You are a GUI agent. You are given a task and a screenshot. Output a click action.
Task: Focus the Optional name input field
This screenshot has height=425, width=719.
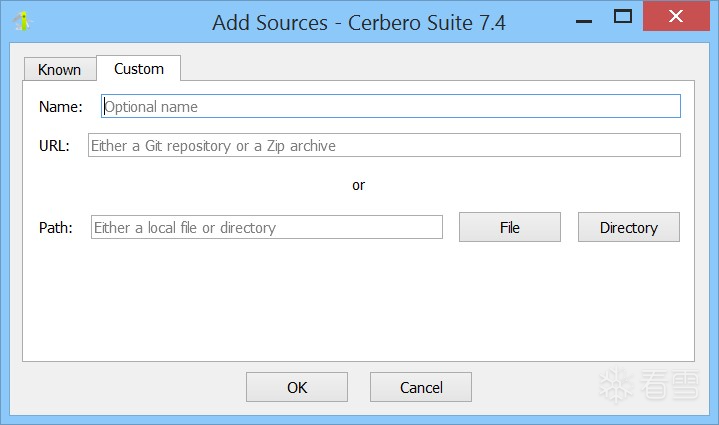point(390,106)
